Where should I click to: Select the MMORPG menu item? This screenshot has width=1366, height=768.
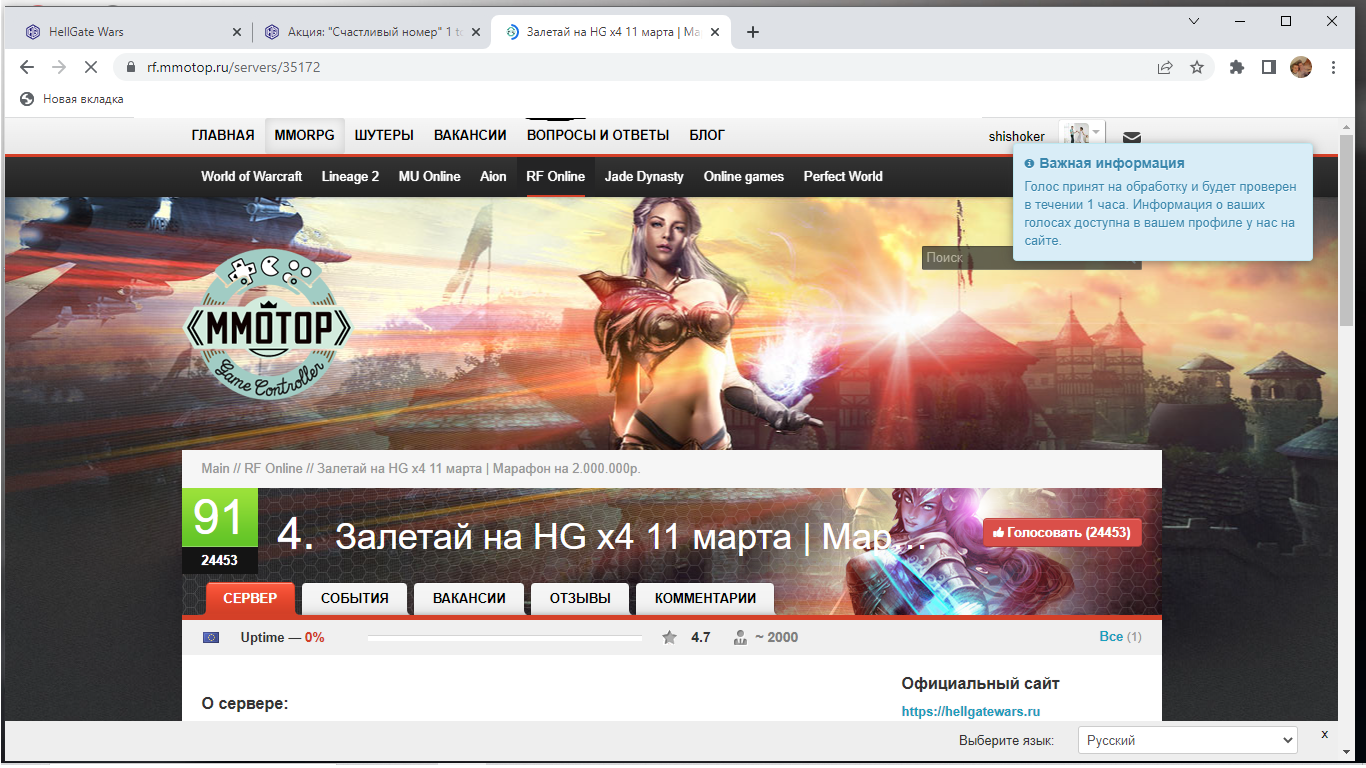(305, 135)
